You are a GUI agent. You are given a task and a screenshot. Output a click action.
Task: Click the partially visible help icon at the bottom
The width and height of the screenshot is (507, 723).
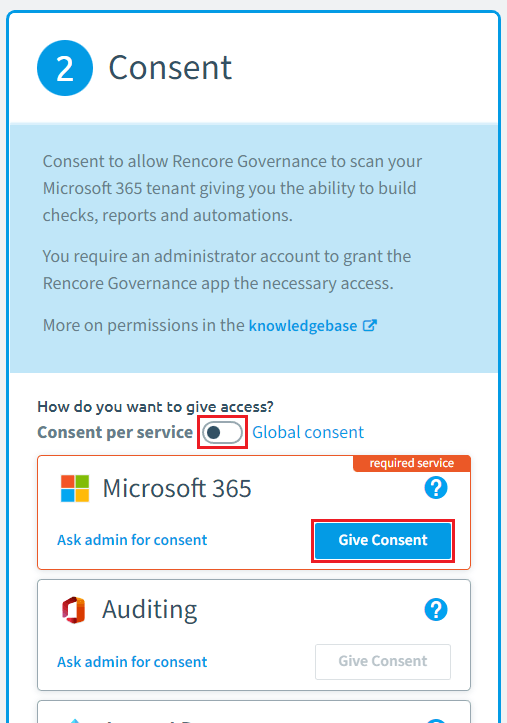(436, 720)
